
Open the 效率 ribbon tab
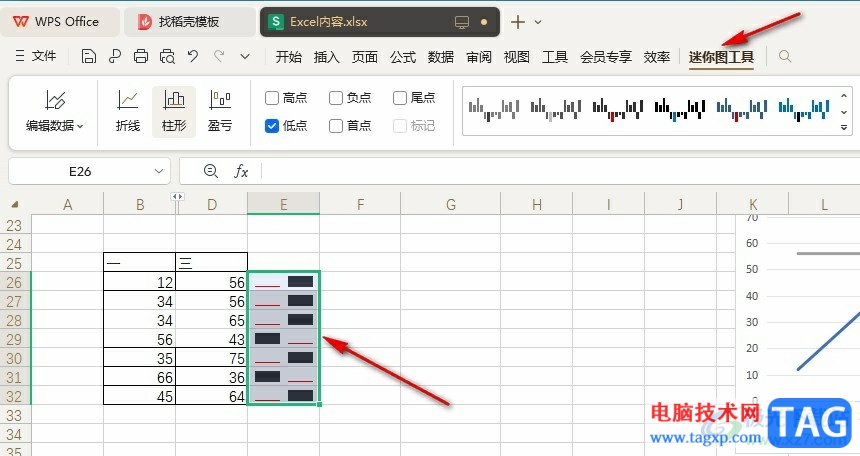click(657, 57)
